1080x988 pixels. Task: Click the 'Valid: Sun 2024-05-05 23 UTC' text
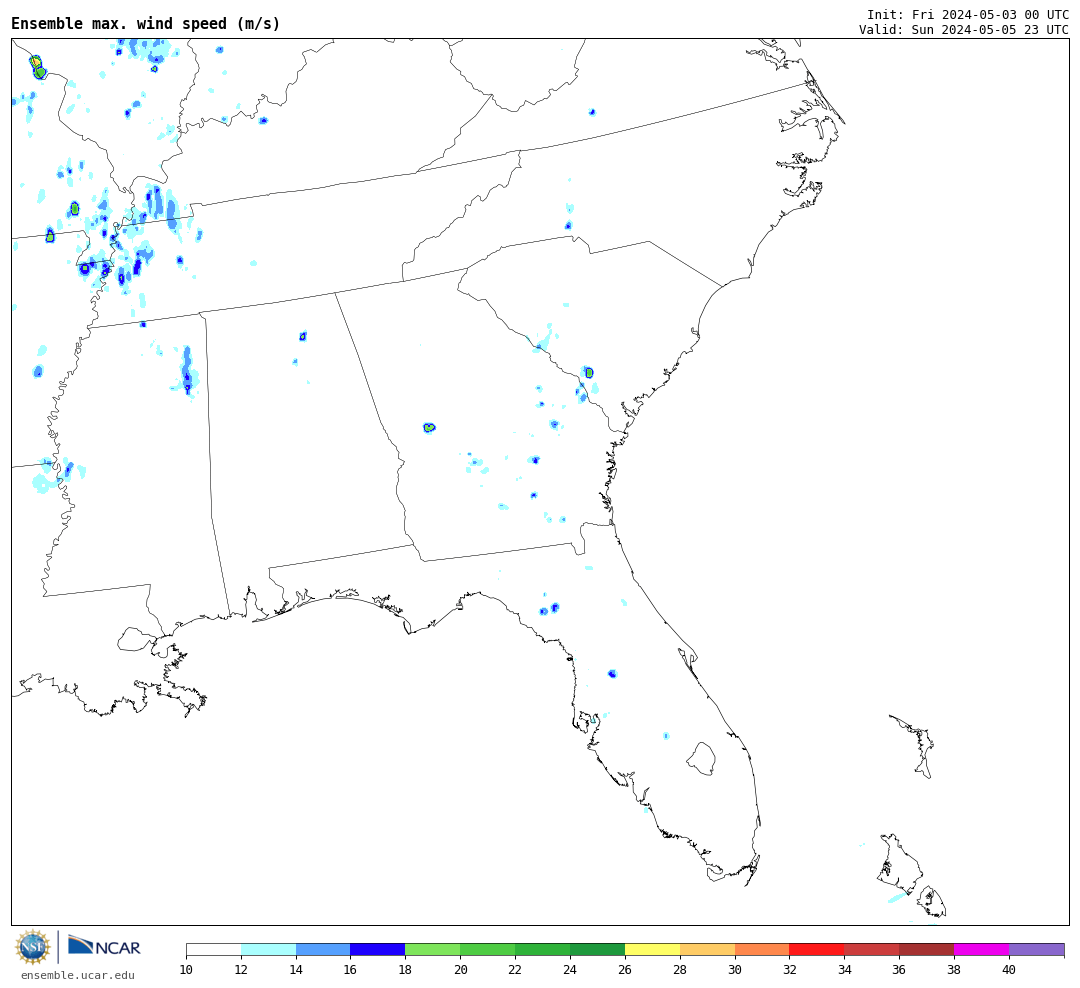pos(964,30)
